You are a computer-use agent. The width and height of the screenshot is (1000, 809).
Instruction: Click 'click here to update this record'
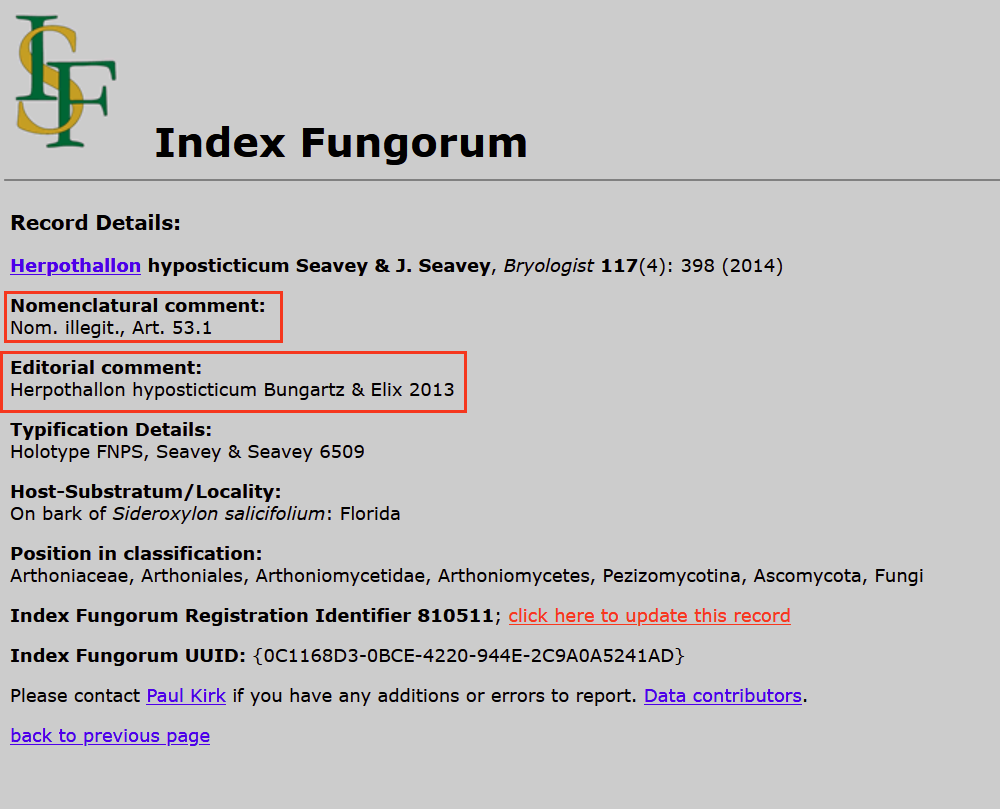649,616
